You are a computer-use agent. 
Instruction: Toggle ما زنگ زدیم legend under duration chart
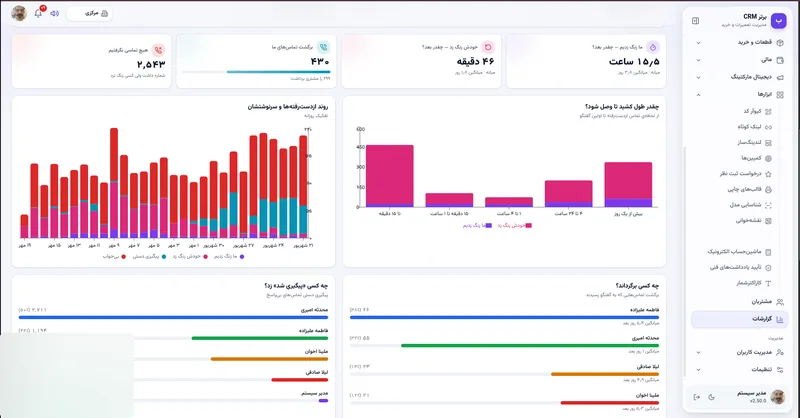pyautogui.click(x=478, y=226)
